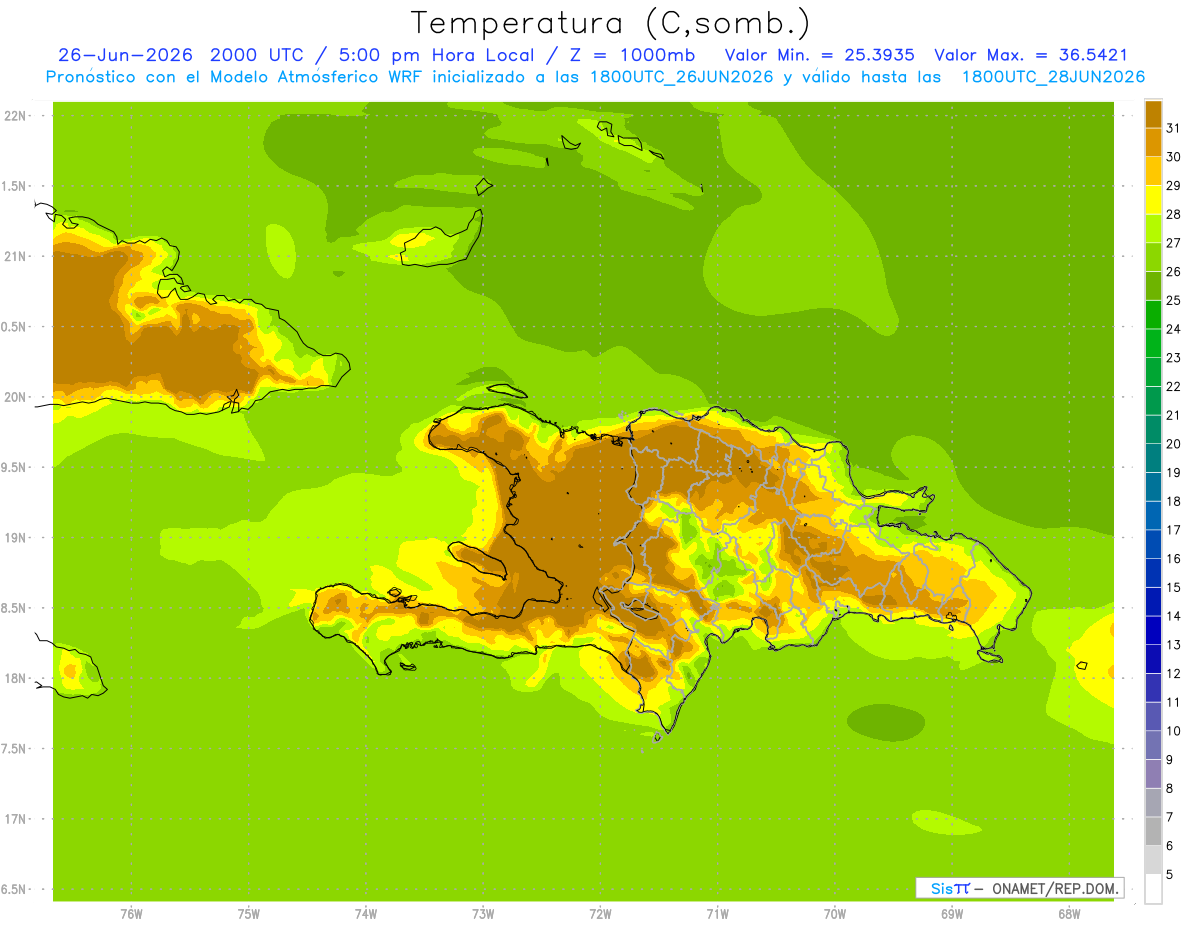
Task: Click the "20" color scale label
Action: pos(1173,444)
